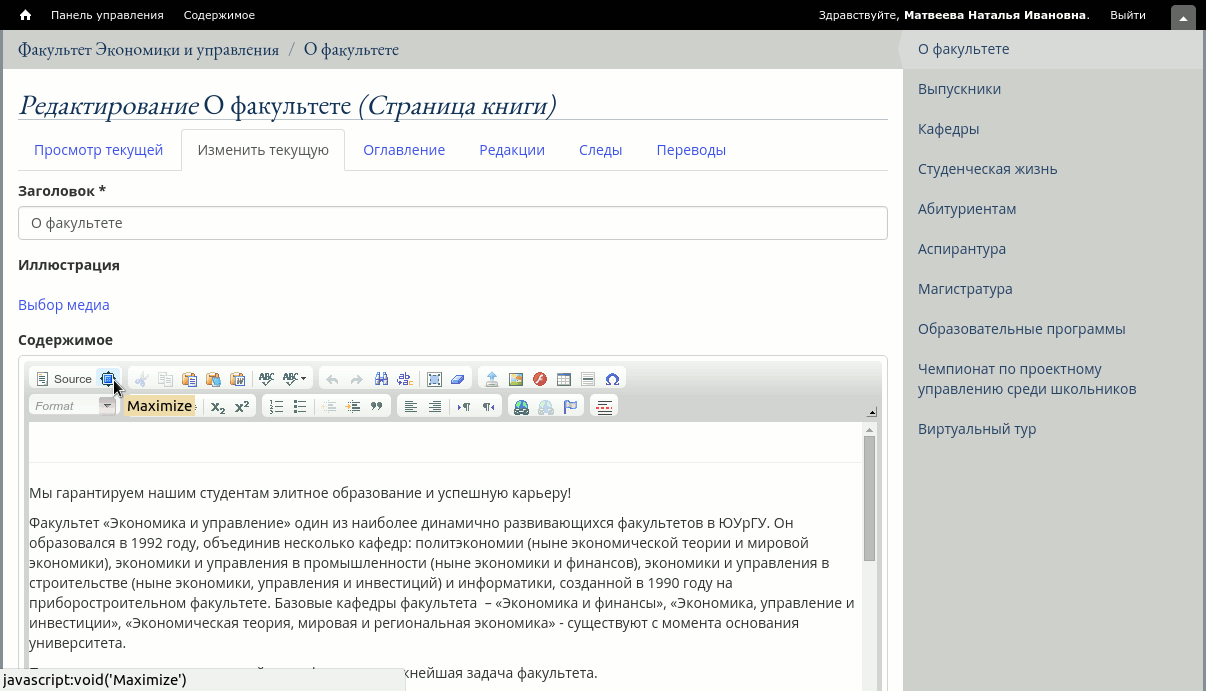Insert a Flash object via the toolbar
Screen dimensions: 1206x691
(540, 379)
